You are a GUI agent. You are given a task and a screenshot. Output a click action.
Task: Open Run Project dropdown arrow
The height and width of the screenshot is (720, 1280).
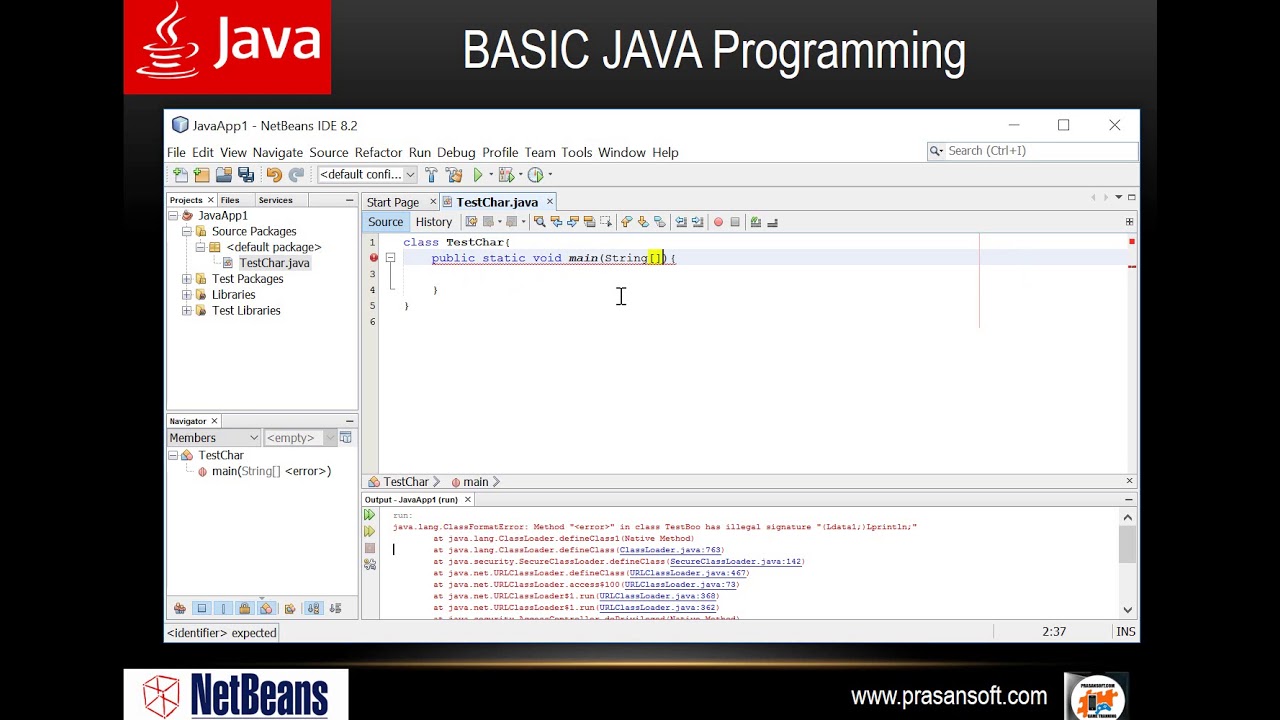click(x=491, y=175)
